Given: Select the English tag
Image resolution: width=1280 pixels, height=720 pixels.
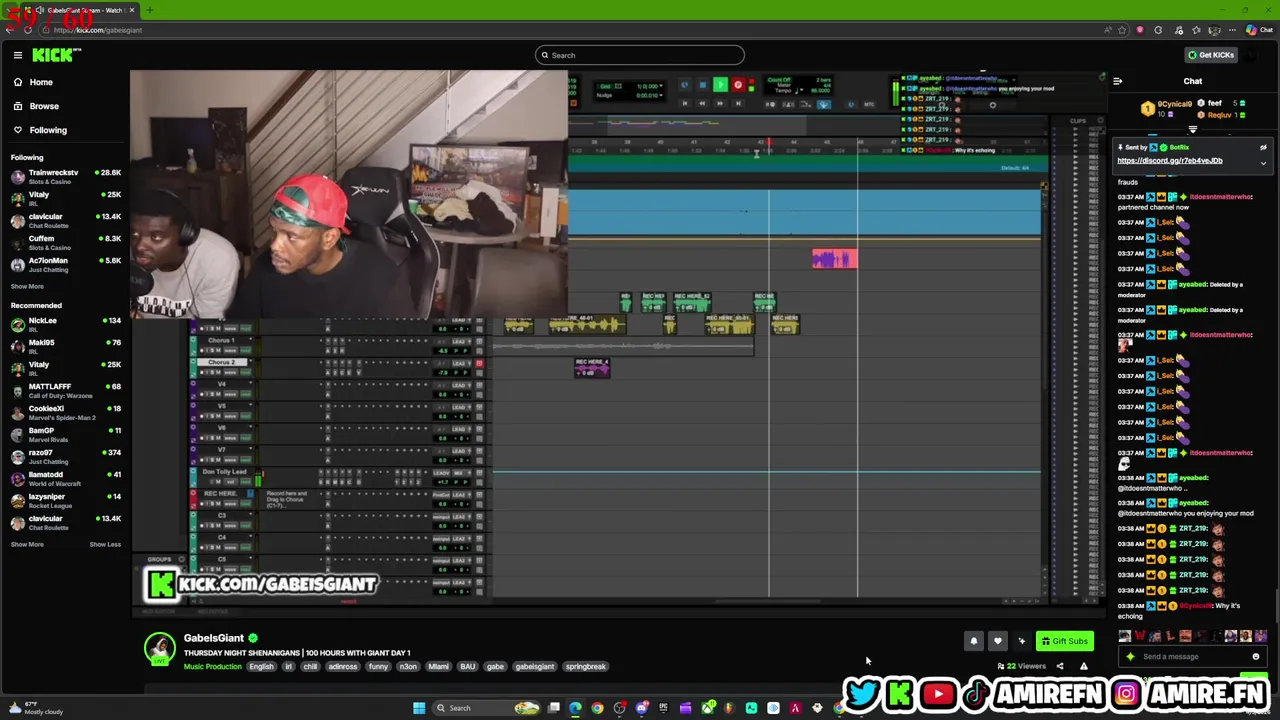Looking at the screenshot, I should (261, 666).
